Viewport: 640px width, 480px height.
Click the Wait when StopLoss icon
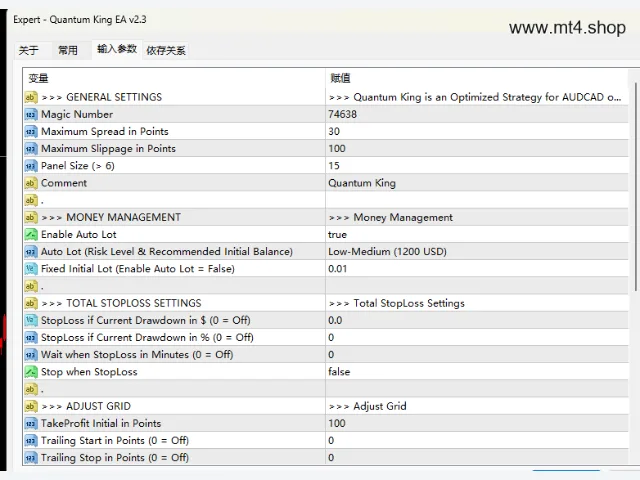[x=31, y=354]
